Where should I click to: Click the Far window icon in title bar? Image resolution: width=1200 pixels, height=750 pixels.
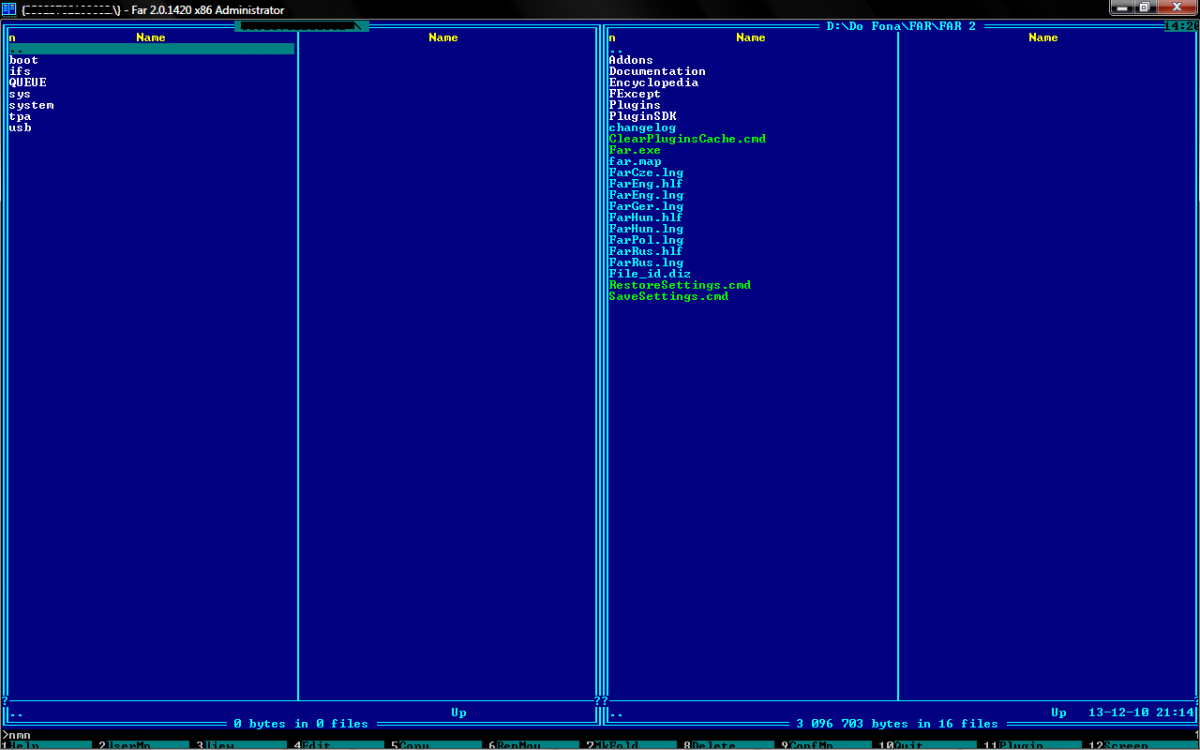(9, 9)
